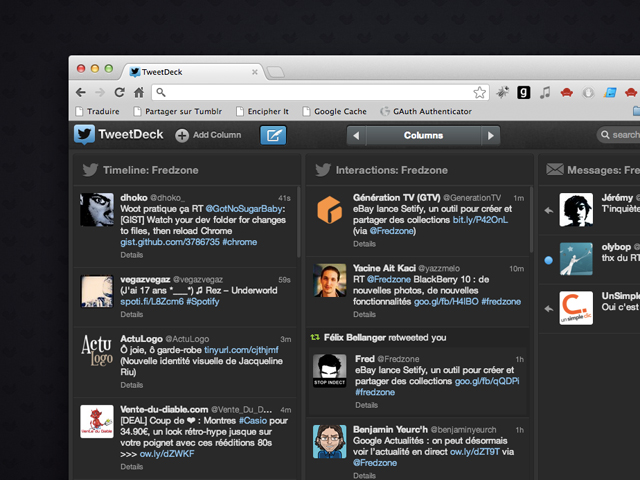Open the Google Cache bookmark
The height and width of the screenshot is (480, 640).
click(335, 111)
